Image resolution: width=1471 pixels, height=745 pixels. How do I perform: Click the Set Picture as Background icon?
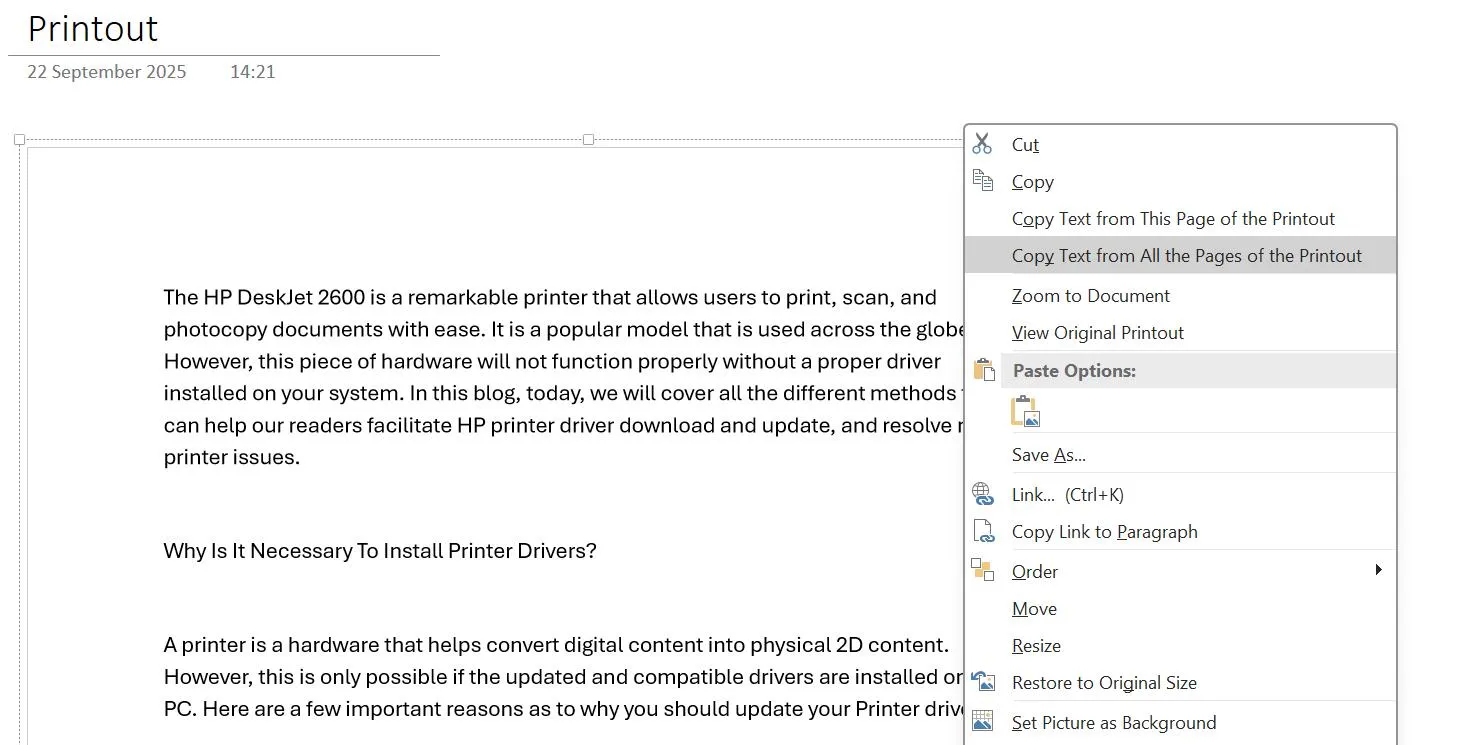pos(983,722)
